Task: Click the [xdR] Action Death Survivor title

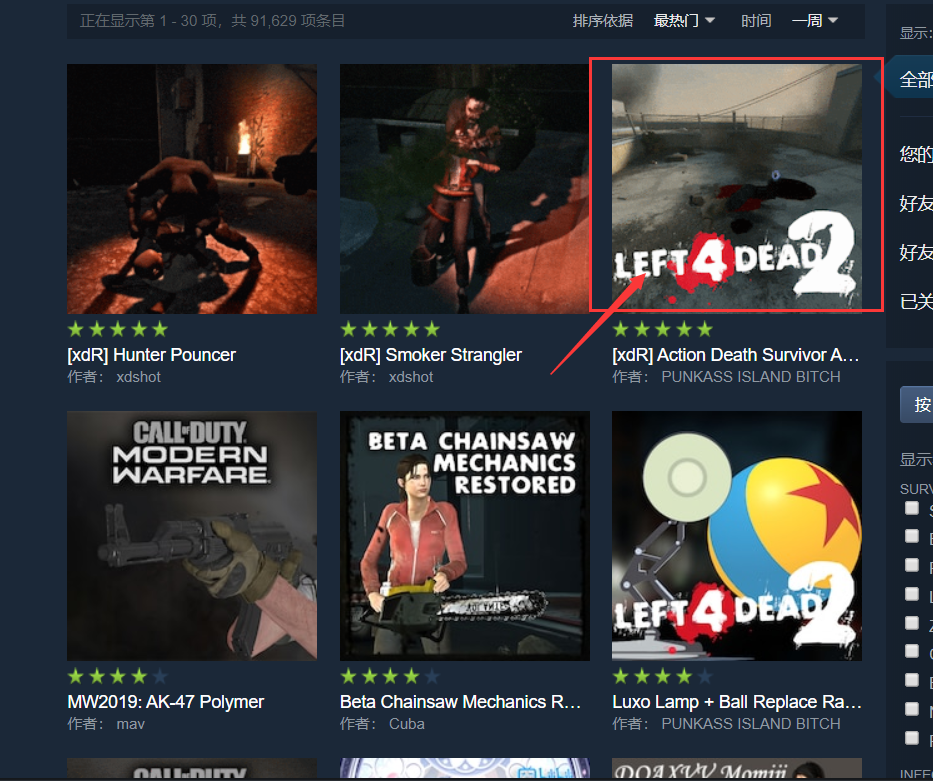Action: point(736,355)
